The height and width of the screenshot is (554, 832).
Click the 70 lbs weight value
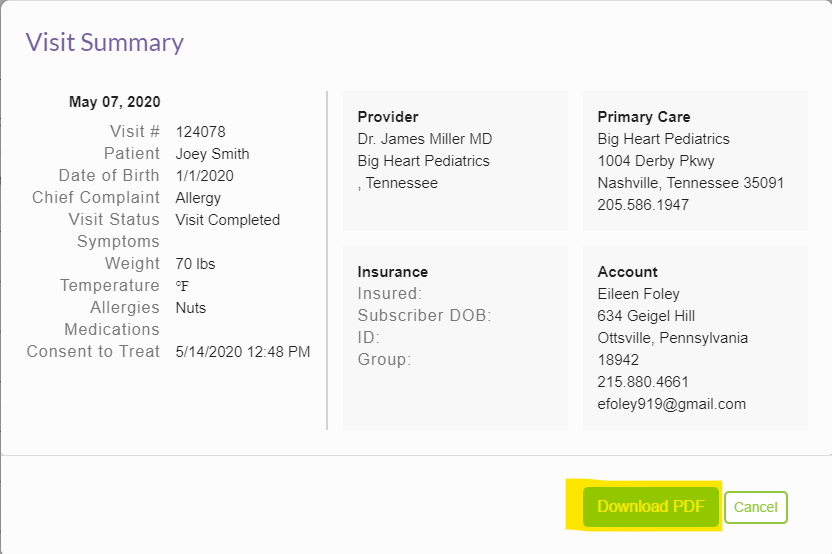point(195,264)
